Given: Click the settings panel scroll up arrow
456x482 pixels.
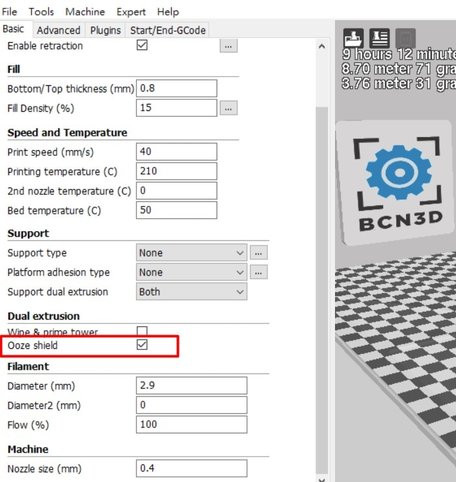Looking at the screenshot, I should pos(322,46).
